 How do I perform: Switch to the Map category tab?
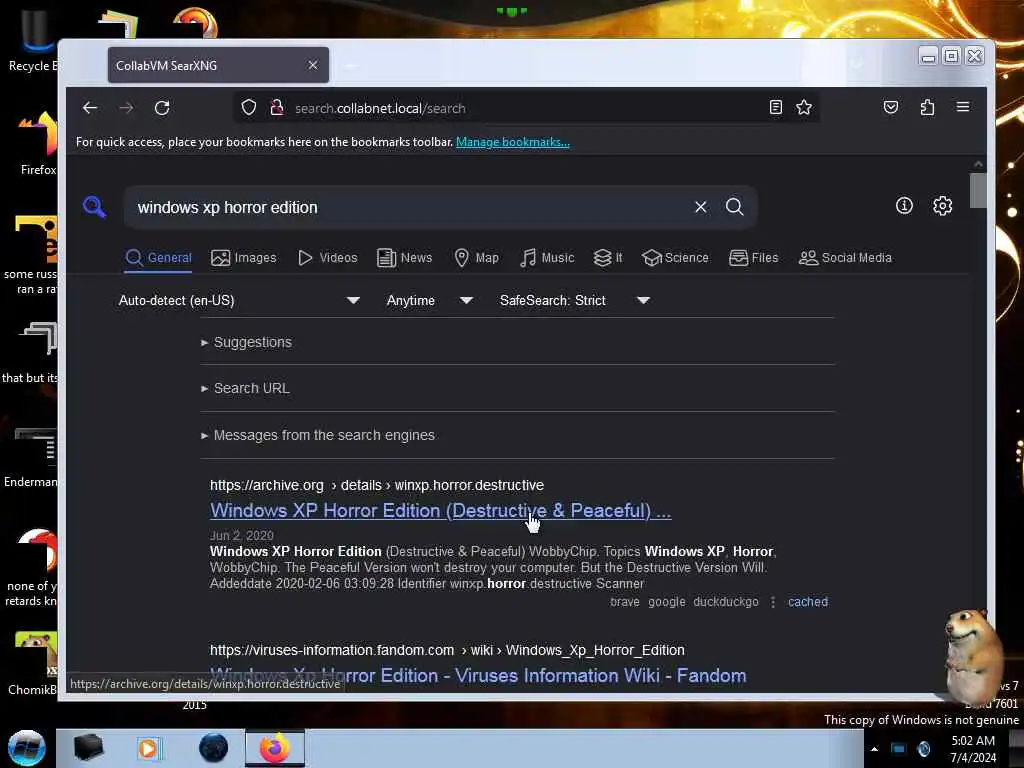(476, 257)
